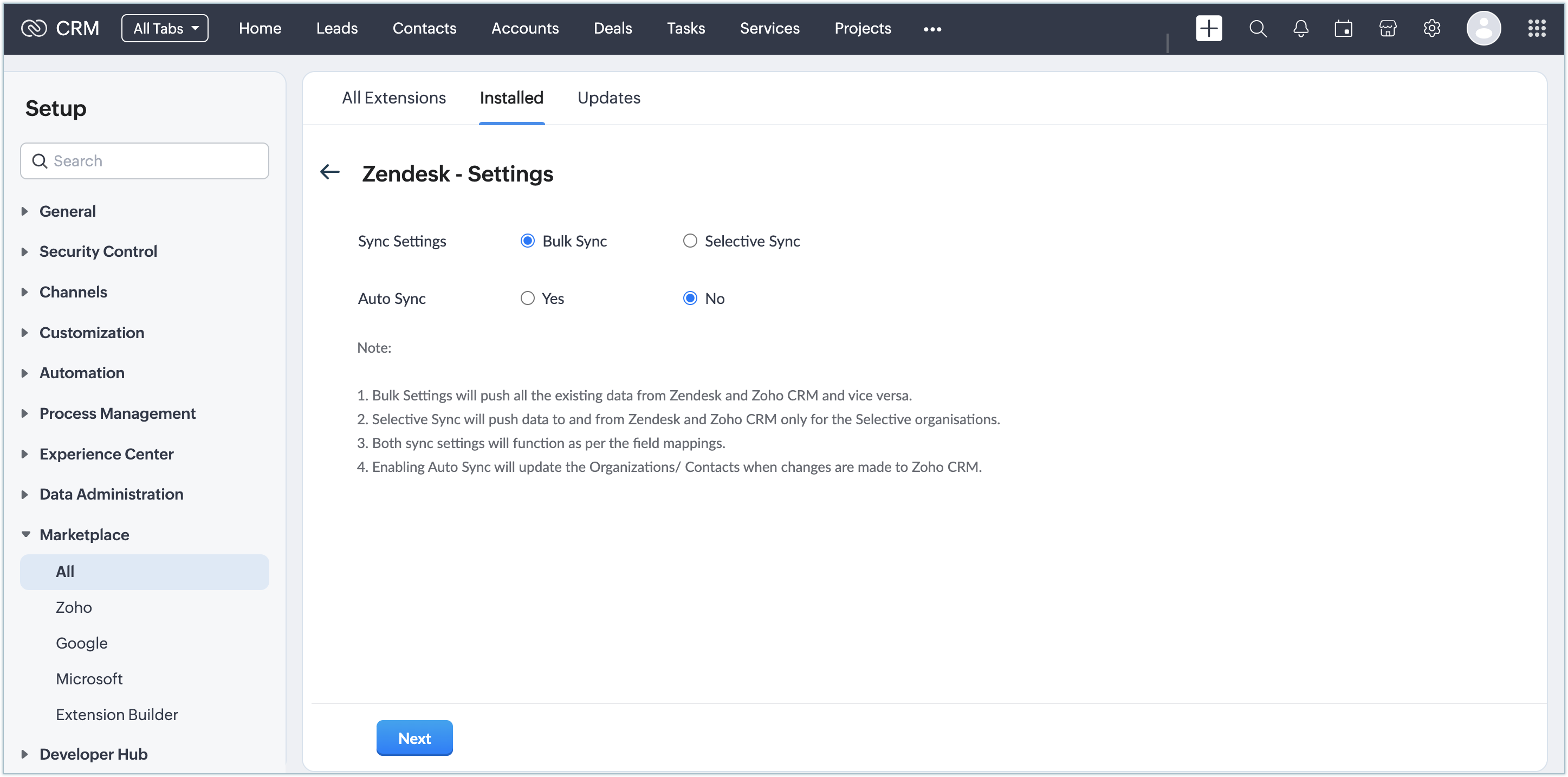The height and width of the screenshot is (777, 1568).
Task: Open the calendar icon in top bar
Action: tap(1343, 28)
